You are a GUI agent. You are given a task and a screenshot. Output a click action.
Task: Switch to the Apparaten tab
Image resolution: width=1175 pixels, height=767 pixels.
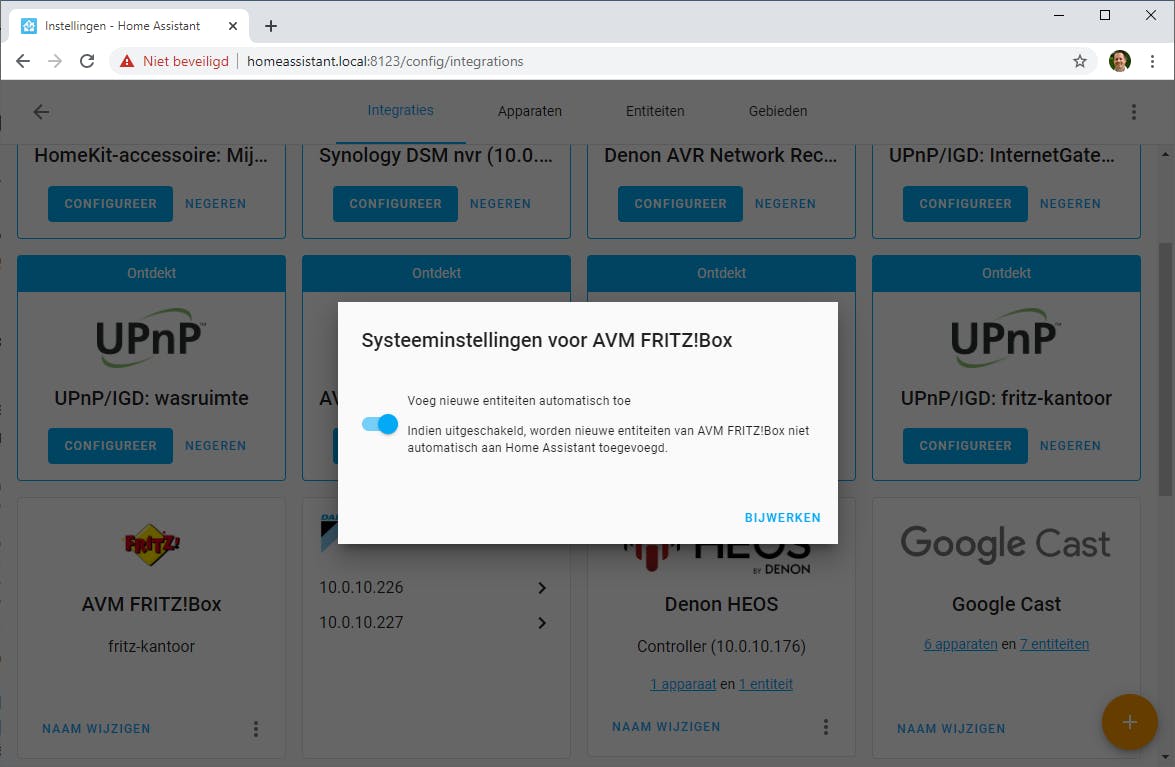(530, 111)
